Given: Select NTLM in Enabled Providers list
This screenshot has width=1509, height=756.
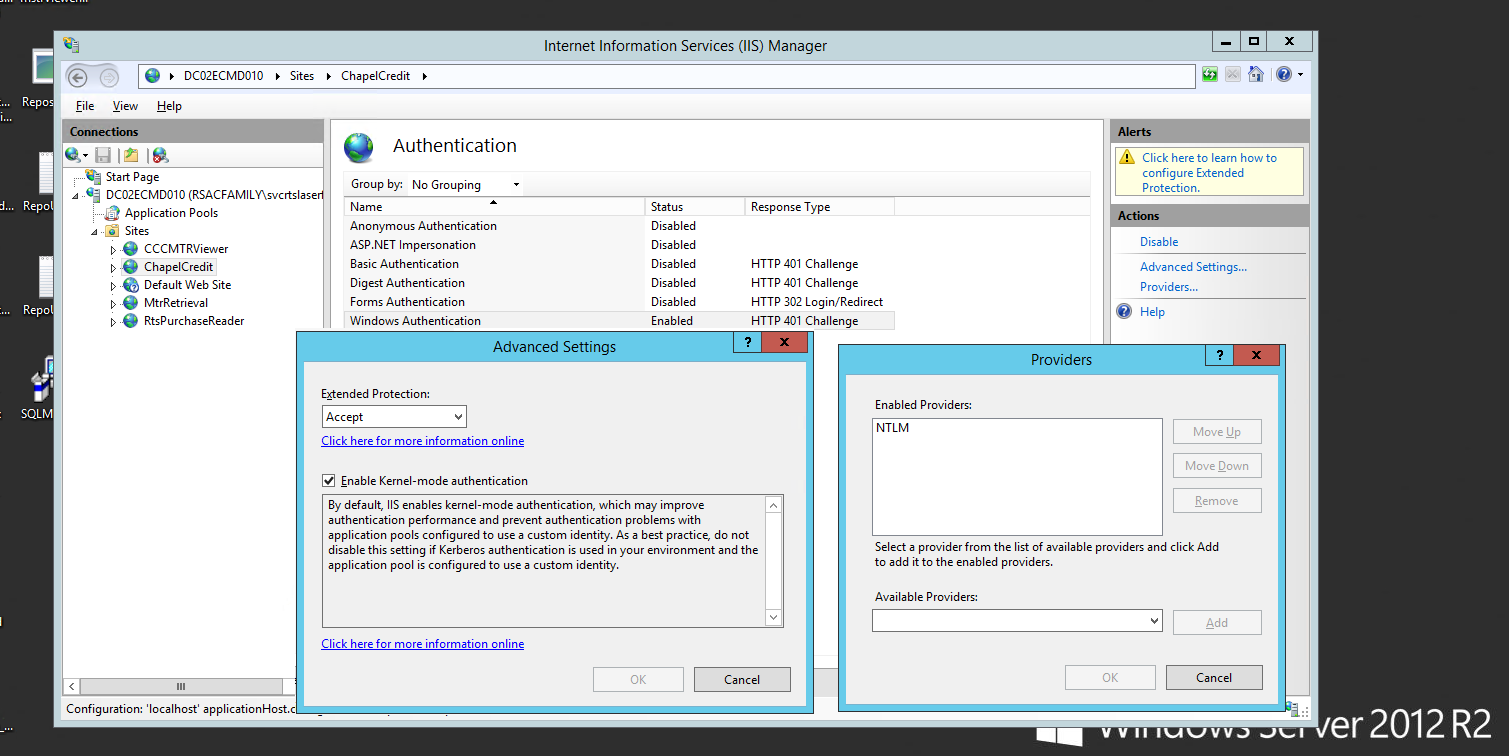Looking at the screenshot, I should 892,428.
